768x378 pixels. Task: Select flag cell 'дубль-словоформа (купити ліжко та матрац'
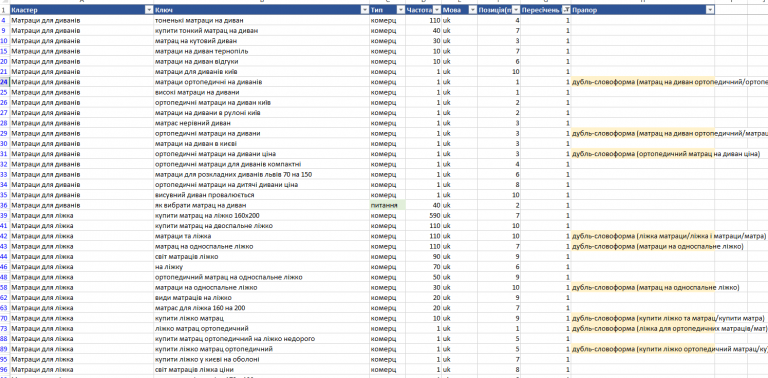[x=643, y=319]
